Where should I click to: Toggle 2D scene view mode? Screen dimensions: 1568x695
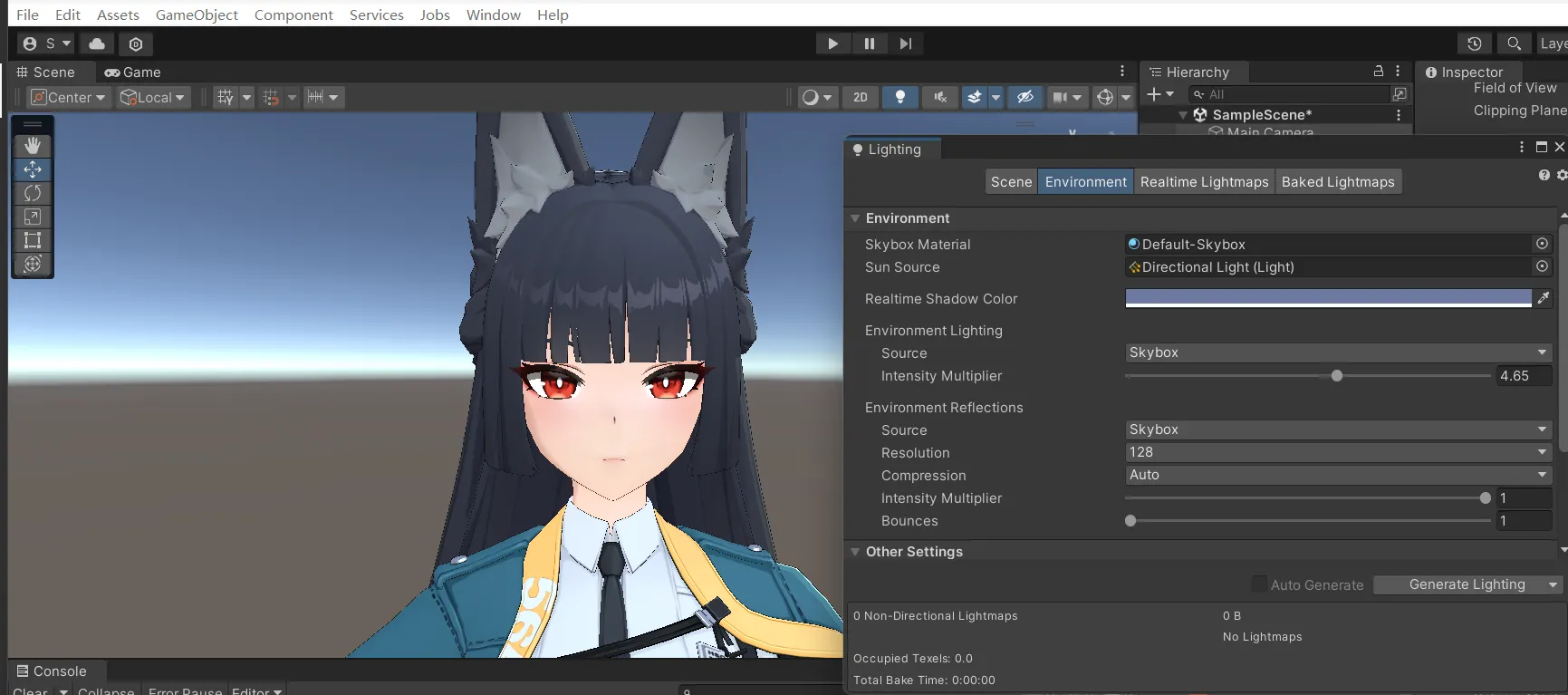tap(860, 97)
